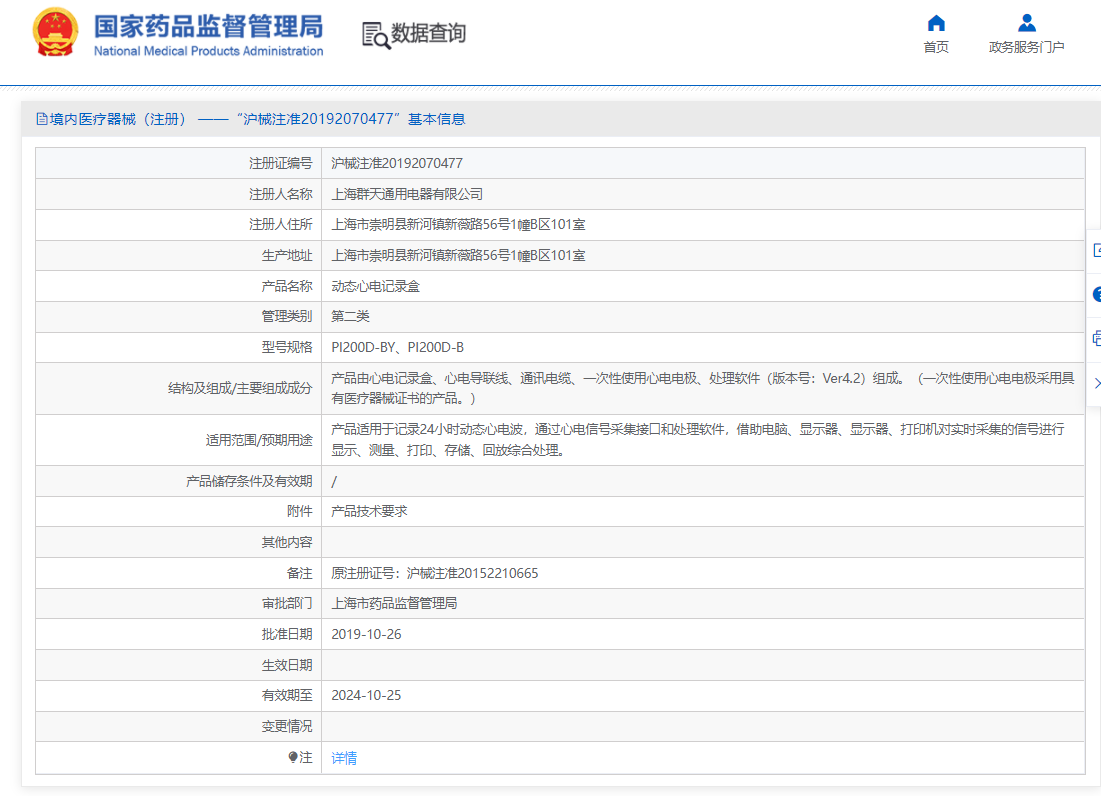
Task: Click the 适用范围/预期用途 description text
Action: coord(698,439)
